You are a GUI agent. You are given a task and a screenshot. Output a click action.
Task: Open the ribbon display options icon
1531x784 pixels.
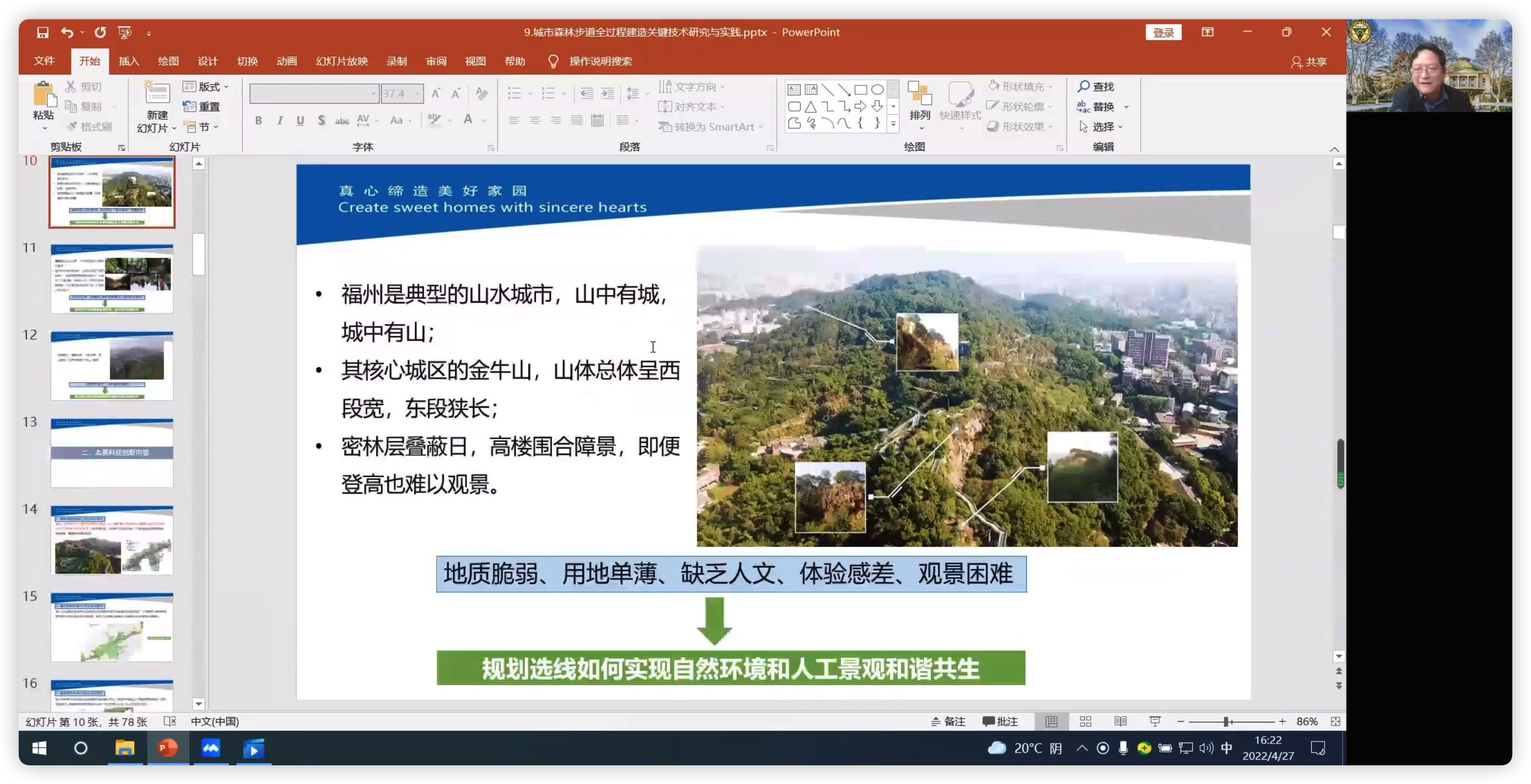point(1207,32)
